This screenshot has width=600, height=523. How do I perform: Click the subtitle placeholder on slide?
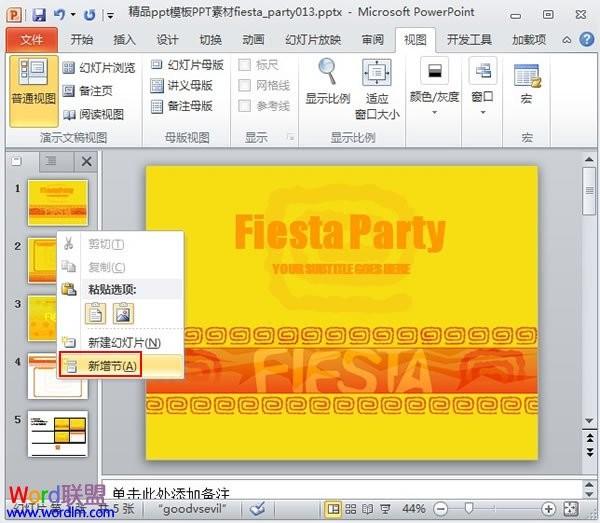pyautogui.click(x=341, y=269)
